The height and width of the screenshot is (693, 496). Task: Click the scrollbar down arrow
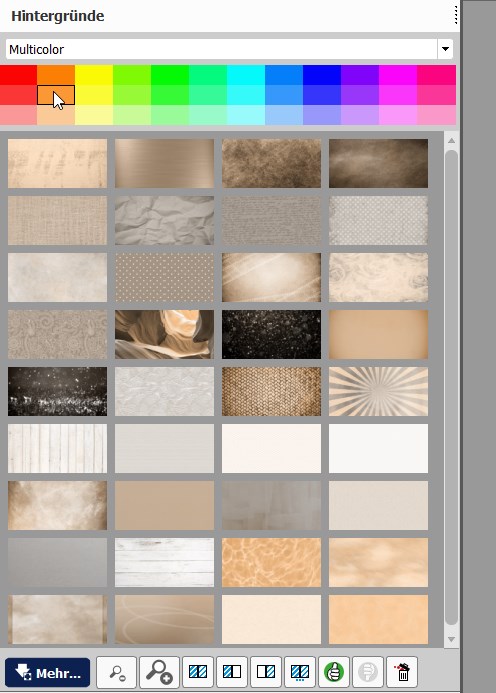pos(451,639)
